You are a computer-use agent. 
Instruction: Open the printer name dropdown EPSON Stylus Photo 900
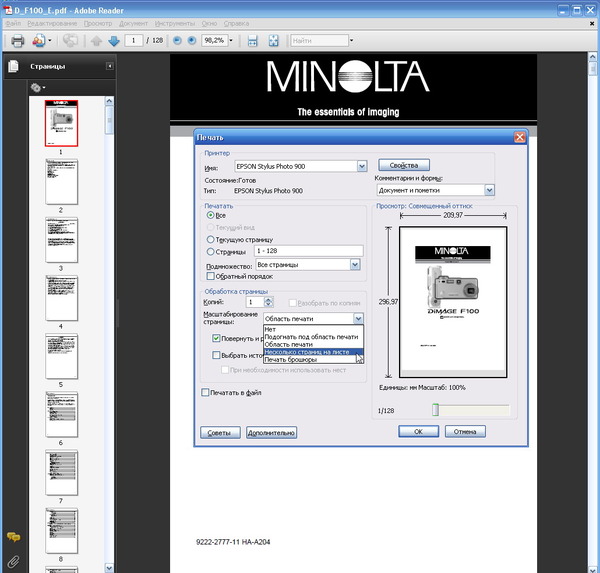(x=362, y=166)
